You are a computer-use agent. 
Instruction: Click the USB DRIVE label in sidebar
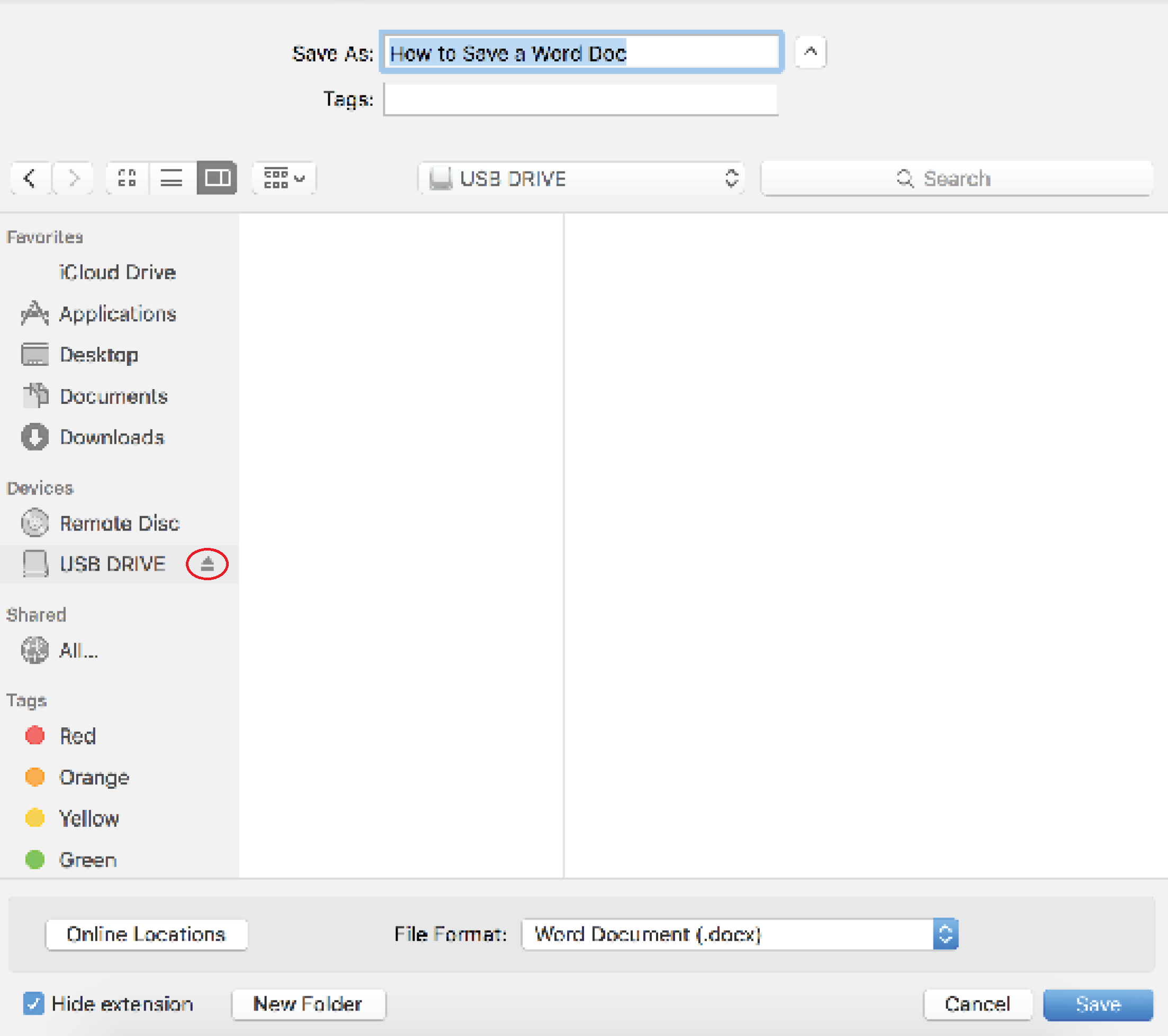tap(113, 564)
